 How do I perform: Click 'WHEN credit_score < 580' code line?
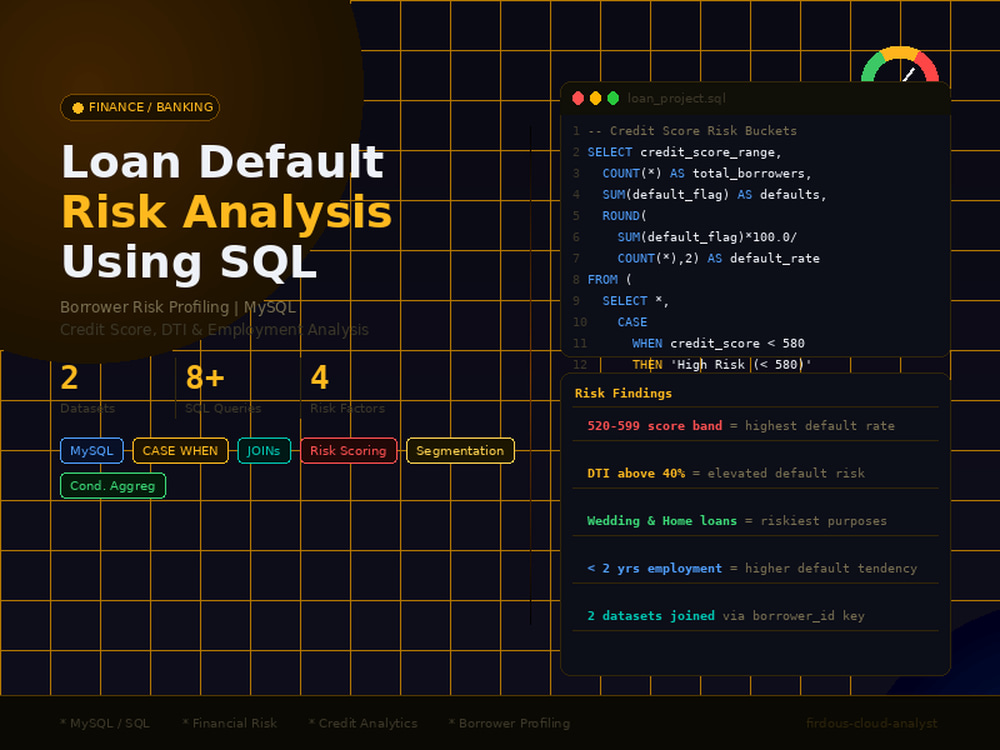click(718, 343)
